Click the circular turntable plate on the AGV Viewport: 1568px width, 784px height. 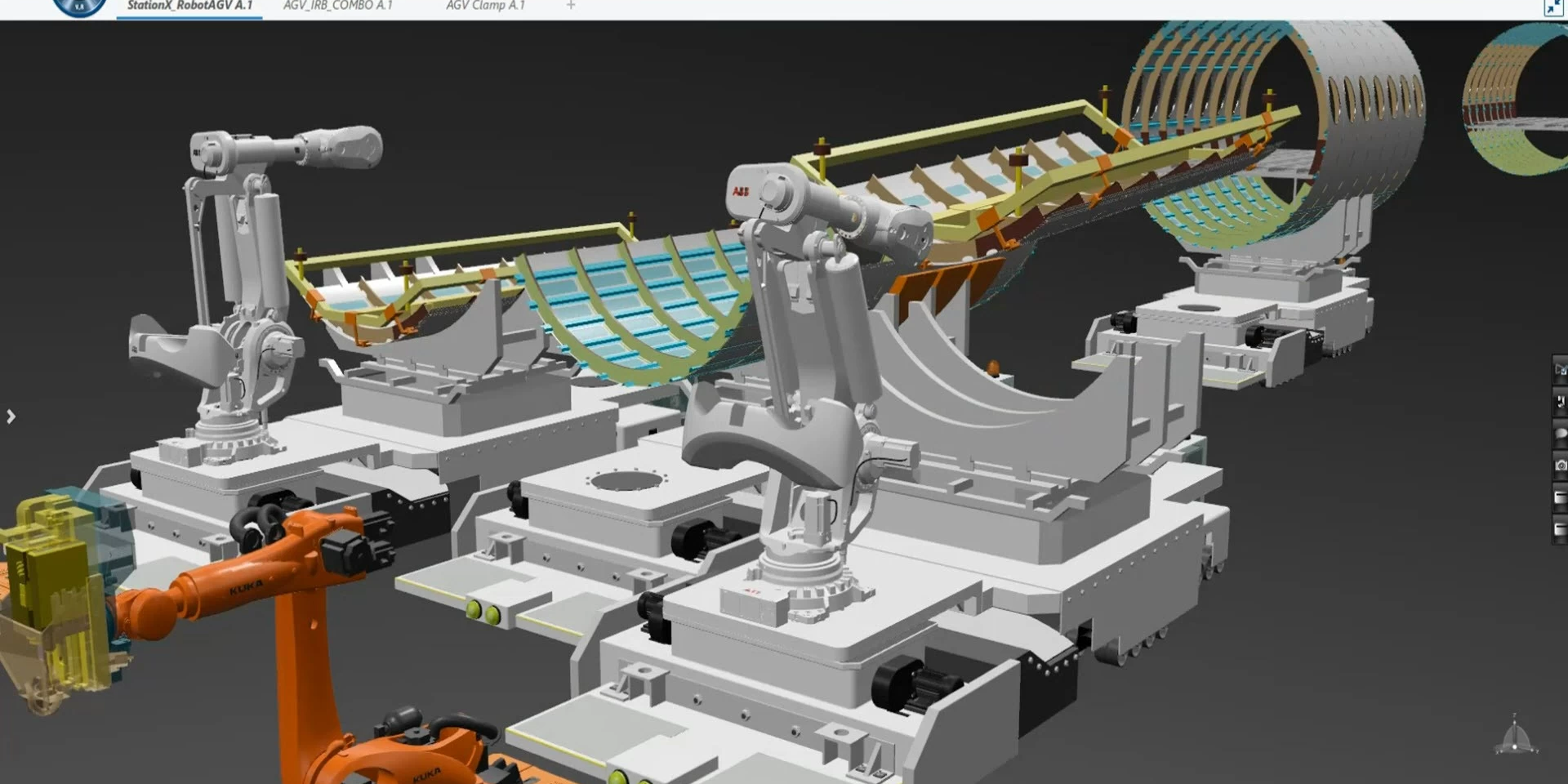pyautogui.click(x=626, y=480)
